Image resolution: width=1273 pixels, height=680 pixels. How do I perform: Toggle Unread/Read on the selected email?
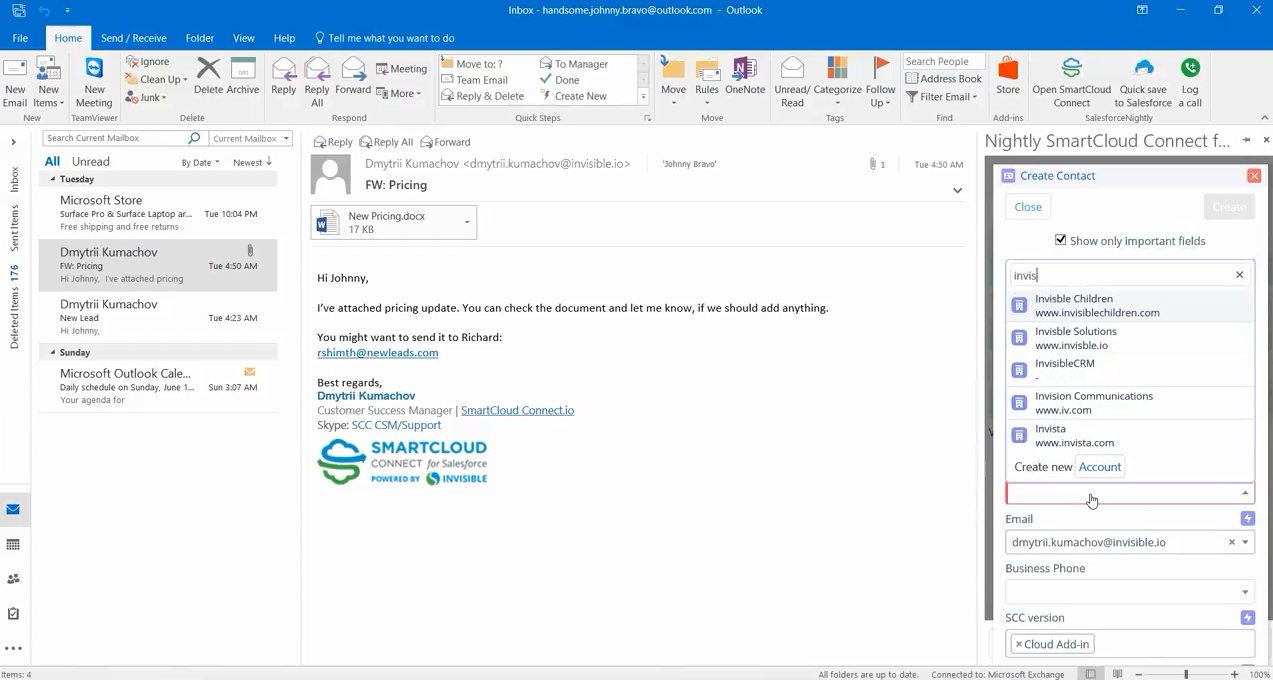pos(791,80)
